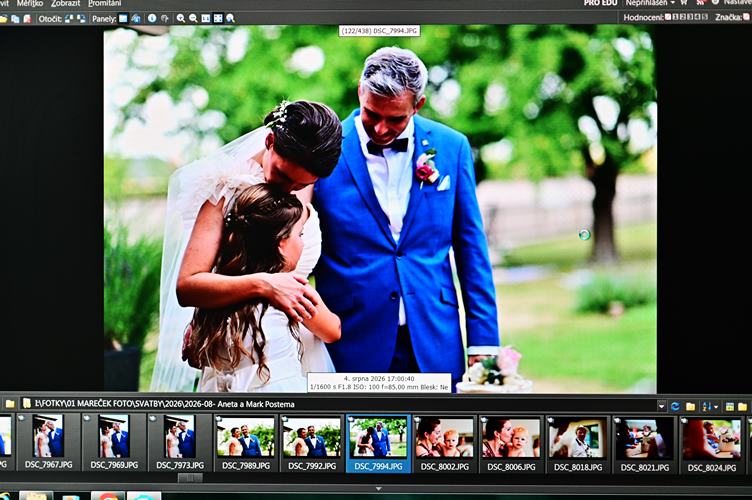Set Hodnocení rating to 5

705,17
